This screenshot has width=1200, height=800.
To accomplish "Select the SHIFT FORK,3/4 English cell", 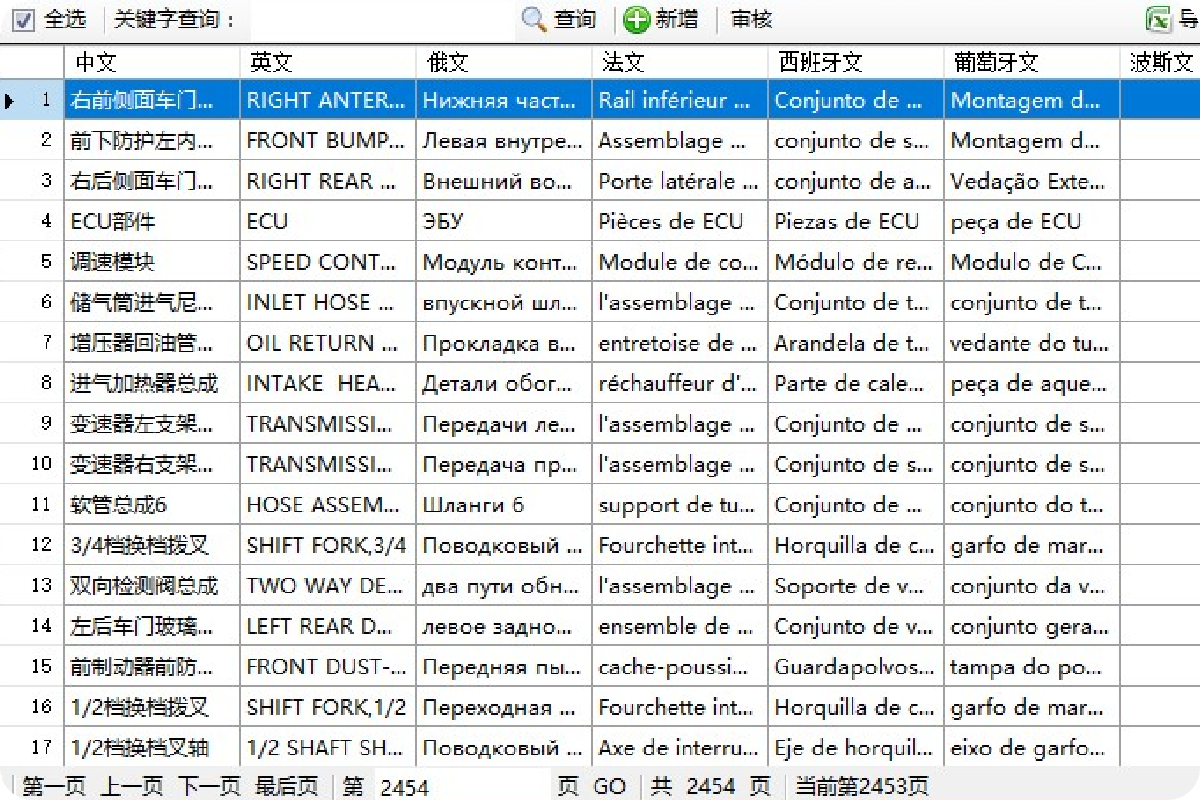I will pyautogui.click(x=328, y=545).
